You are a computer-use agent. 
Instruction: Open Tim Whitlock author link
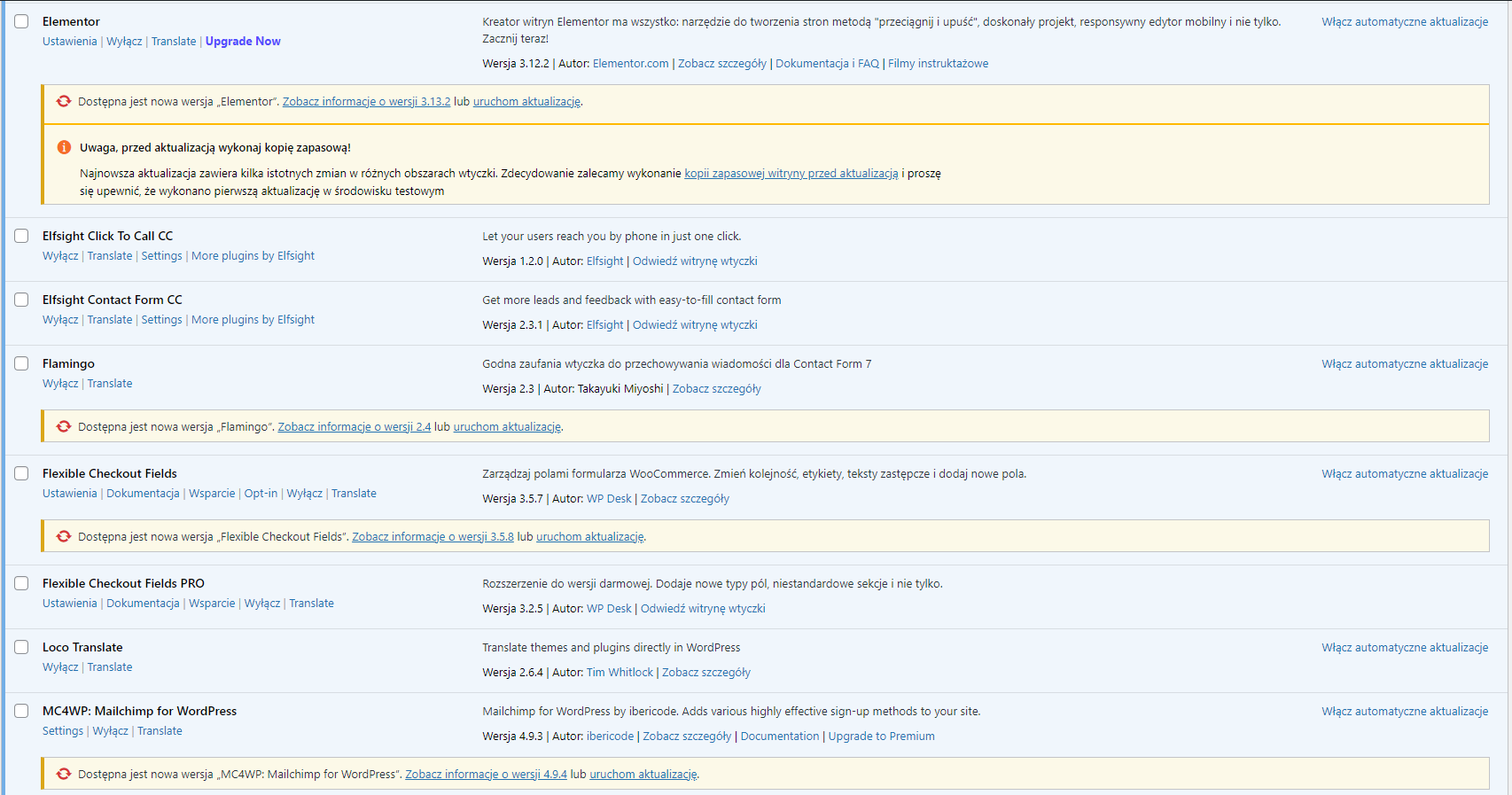(620, 672)
